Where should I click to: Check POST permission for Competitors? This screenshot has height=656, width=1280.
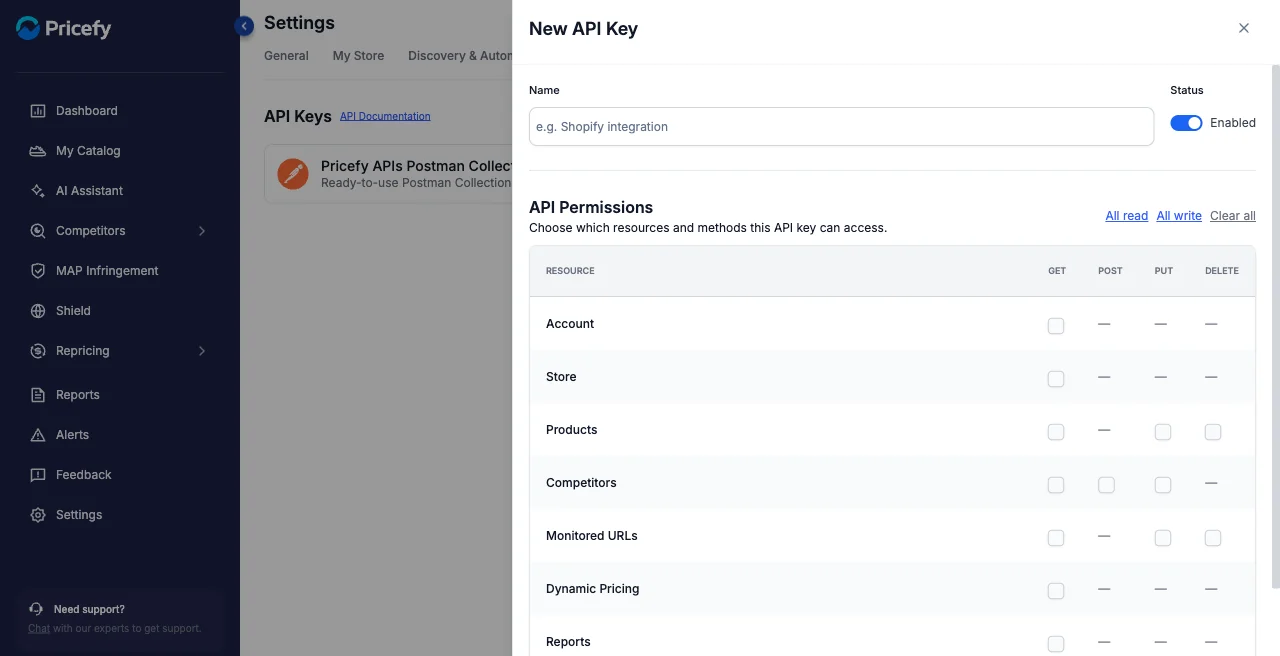tap(1106, 485)
